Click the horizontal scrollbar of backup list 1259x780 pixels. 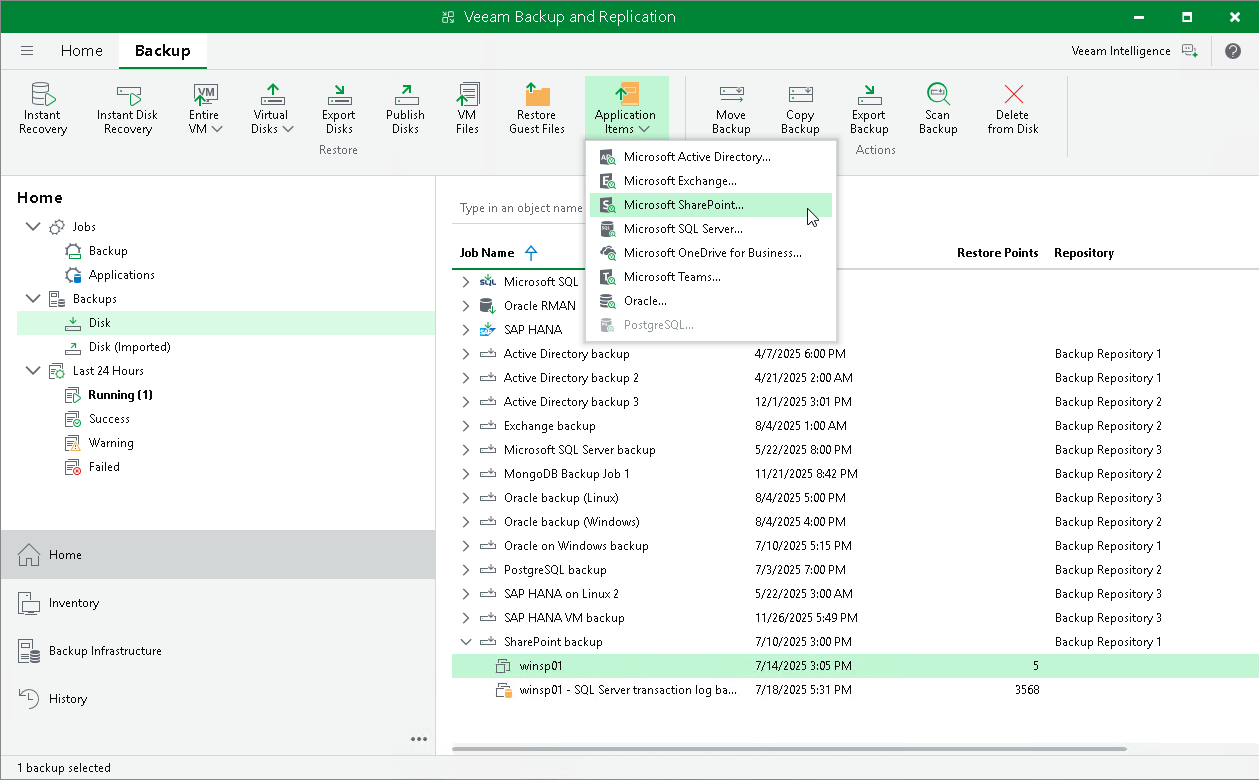click(x=789, y=748)
